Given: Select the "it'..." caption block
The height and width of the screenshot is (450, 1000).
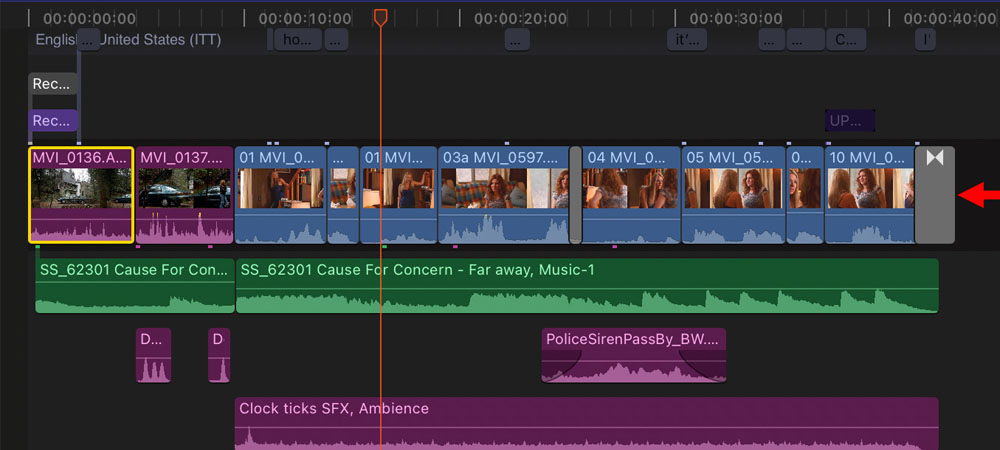Looking at the screenshot, I should [x=687, y=40].
